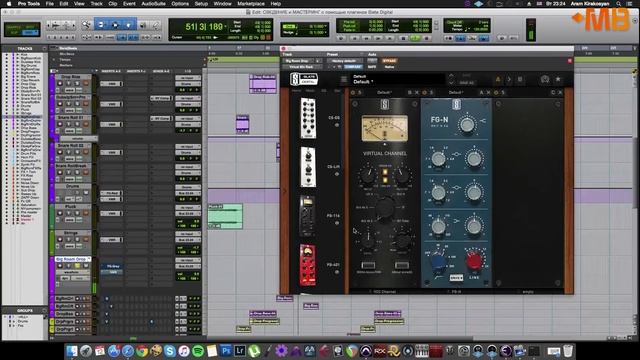The image size is (640, 360).
Task: Click the Native label in plugin header
Action: click(389, 67)
